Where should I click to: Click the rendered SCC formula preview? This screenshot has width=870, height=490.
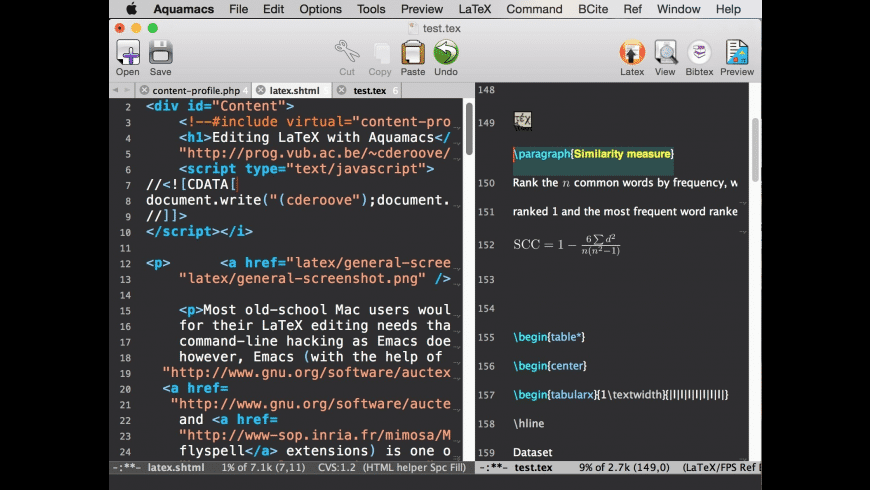pos(566,245)
